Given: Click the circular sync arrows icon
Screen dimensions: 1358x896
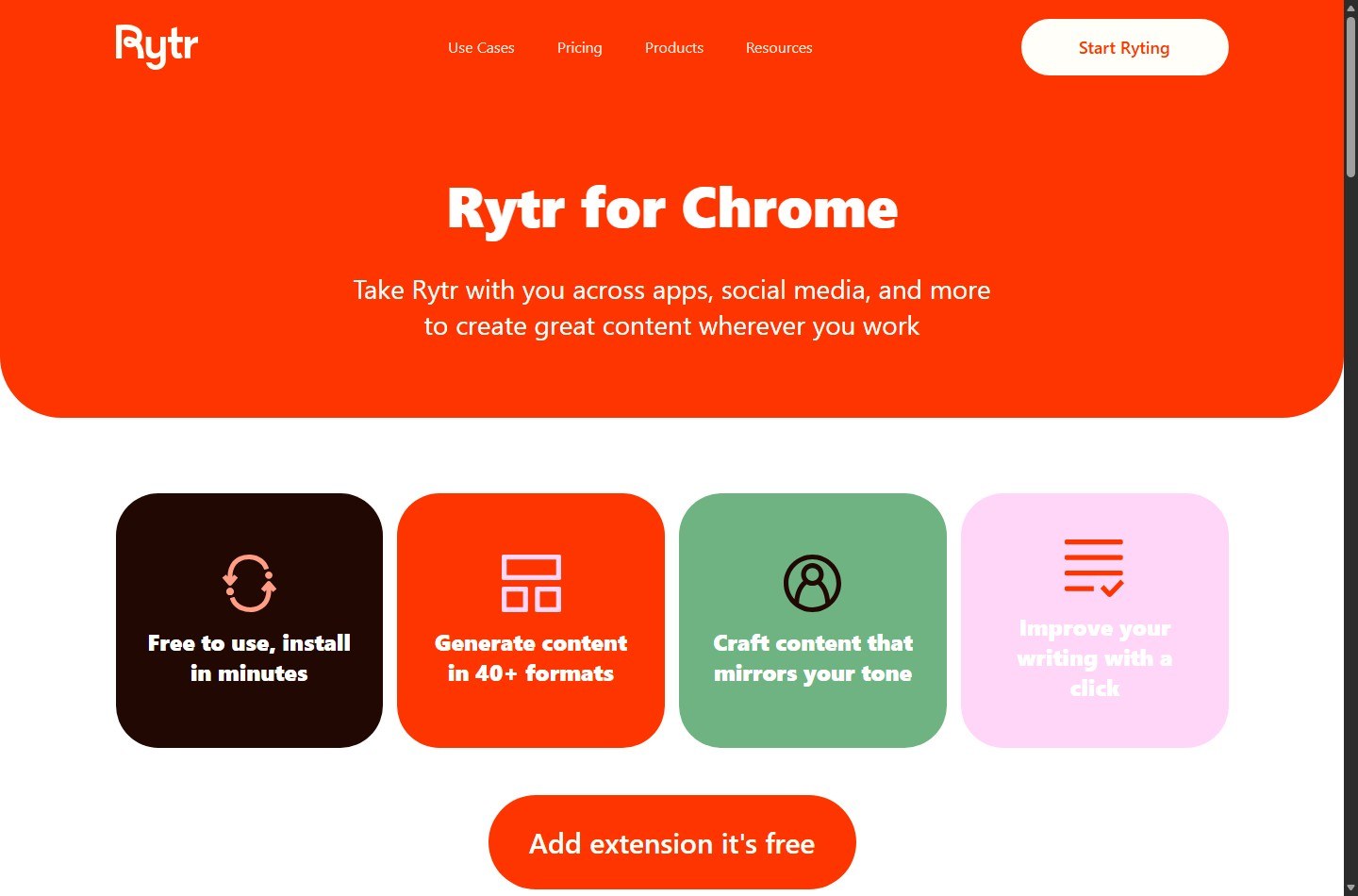Looking at the screenshot, I should click(x=249, y=583).
